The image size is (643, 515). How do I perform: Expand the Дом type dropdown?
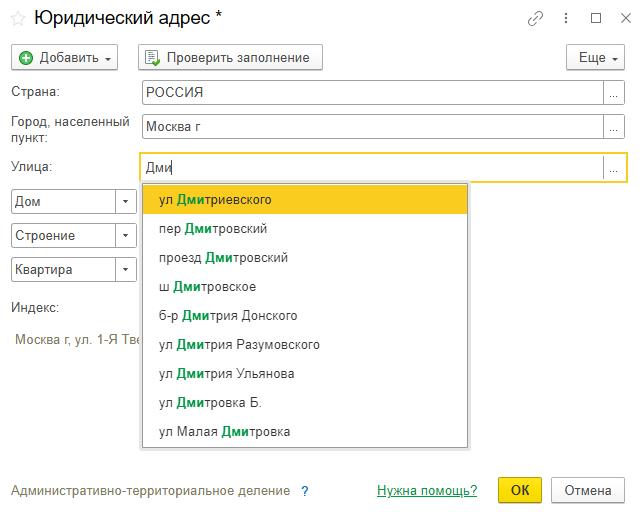pyautogui.click(x=126, y=201)
